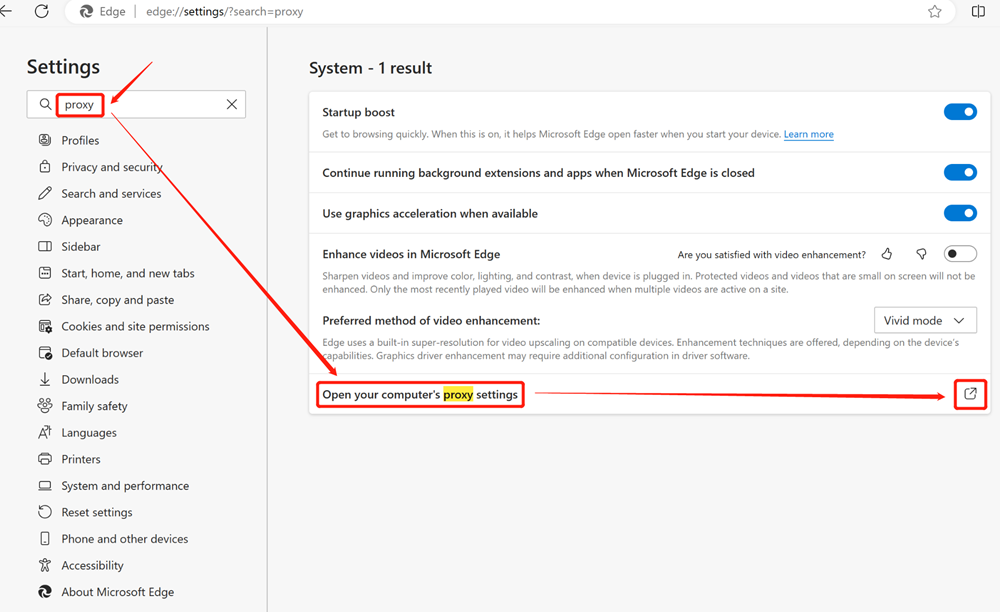This screenshot has height=612, width=1000.
Task: Open split screen icon in toolbar
Action: 978,11
